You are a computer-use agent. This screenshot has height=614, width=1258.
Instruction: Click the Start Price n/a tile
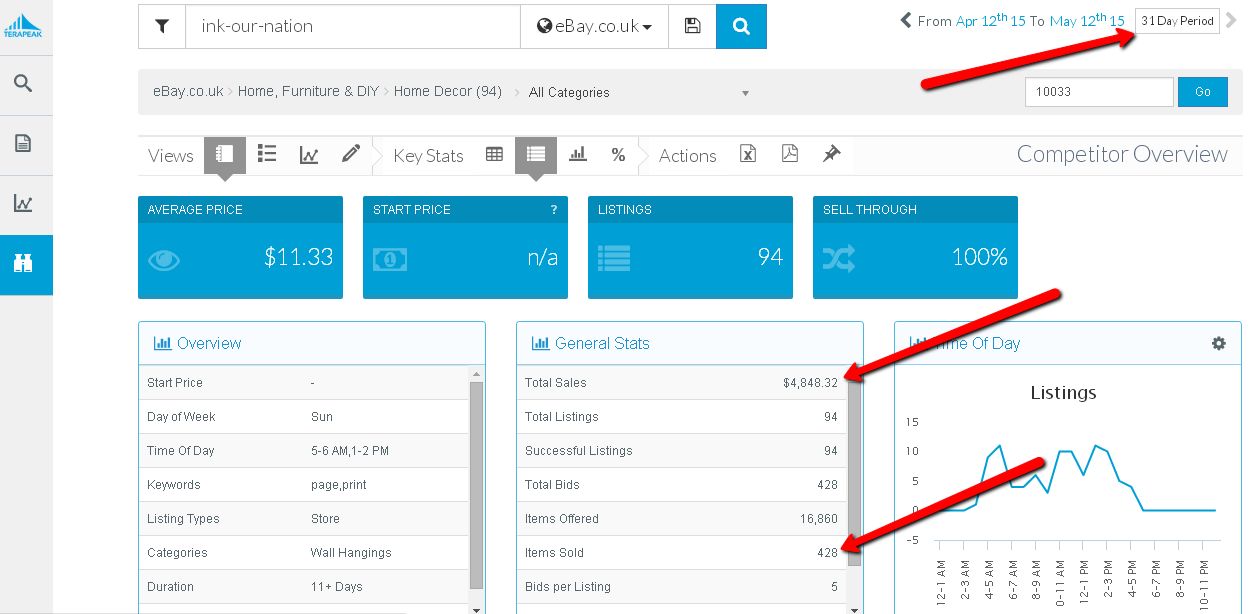(465, 247)
